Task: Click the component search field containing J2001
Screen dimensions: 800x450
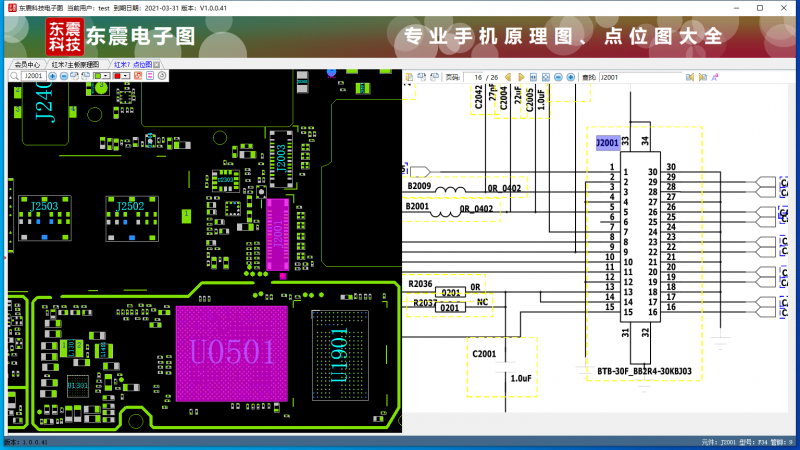Action: click(34, 76)
